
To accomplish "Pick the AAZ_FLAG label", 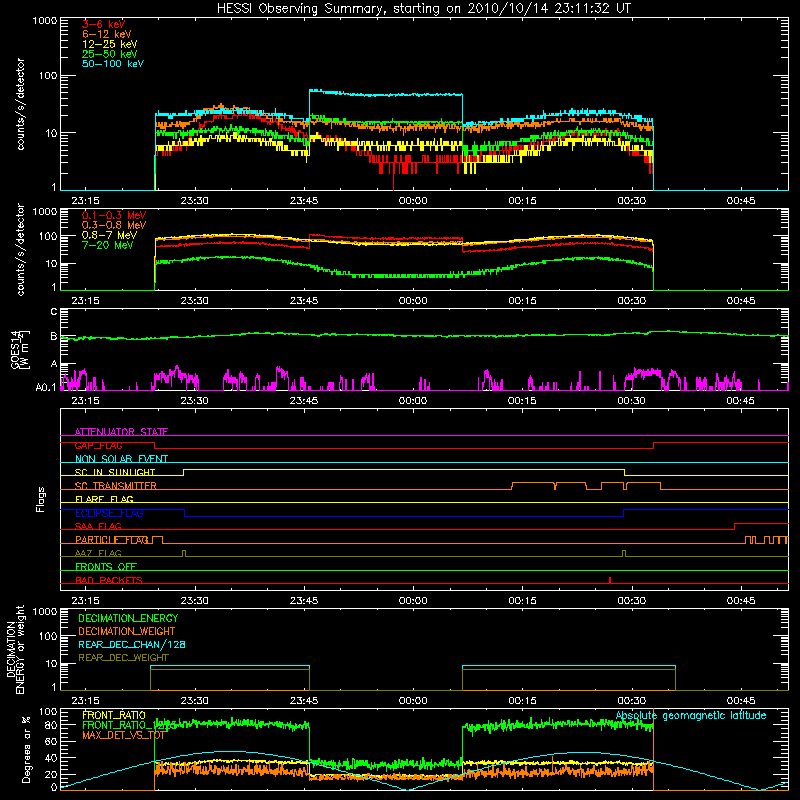I will 98,553.
